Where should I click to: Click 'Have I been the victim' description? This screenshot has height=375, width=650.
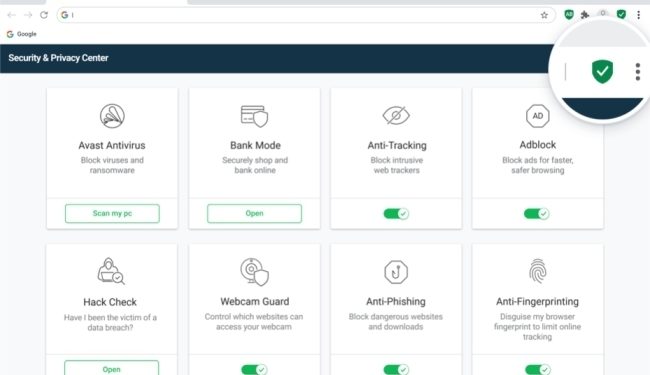(110, 322)
